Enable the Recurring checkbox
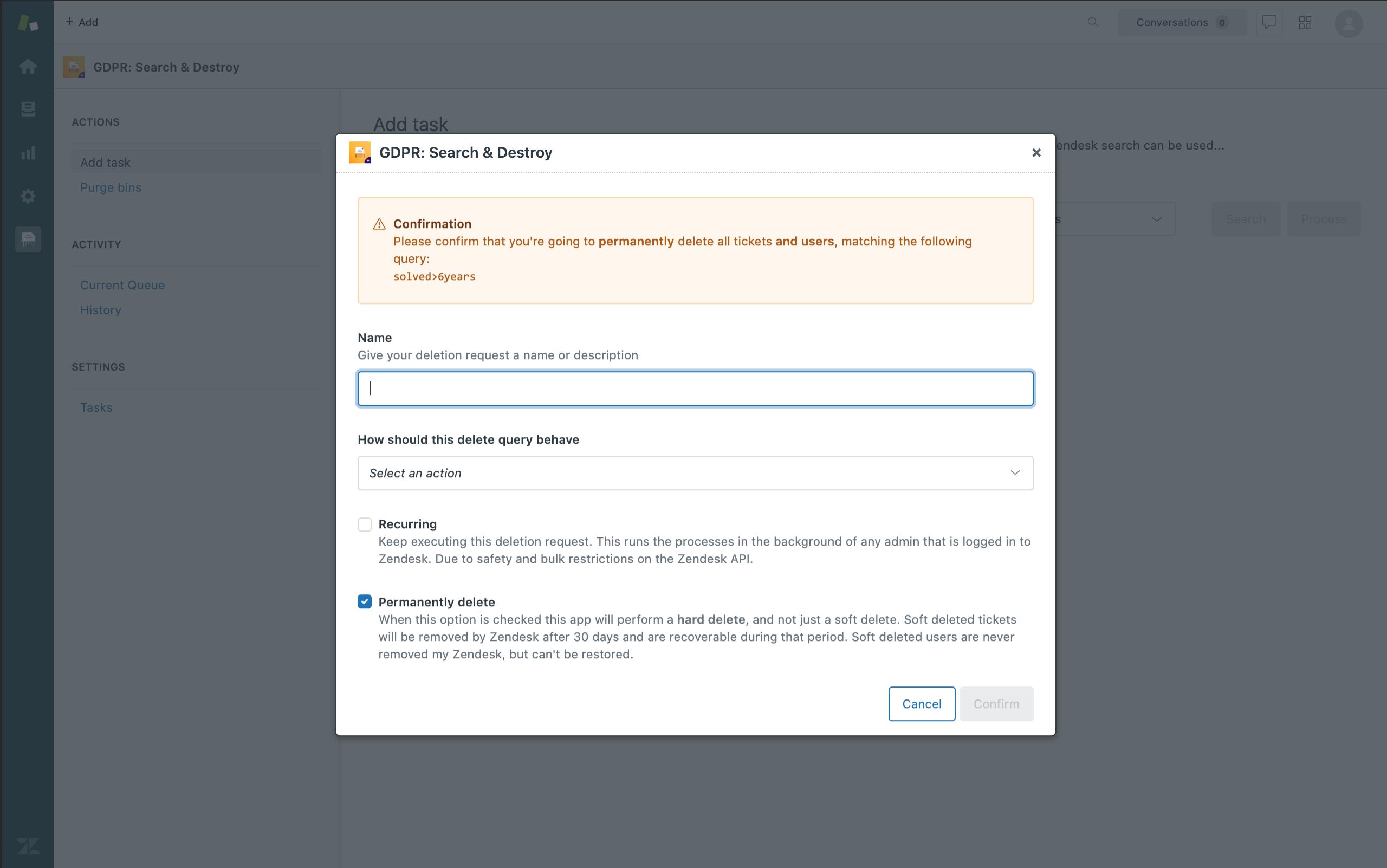The image size is (1387, 868). pyautogui.click(x=365, y=524)
